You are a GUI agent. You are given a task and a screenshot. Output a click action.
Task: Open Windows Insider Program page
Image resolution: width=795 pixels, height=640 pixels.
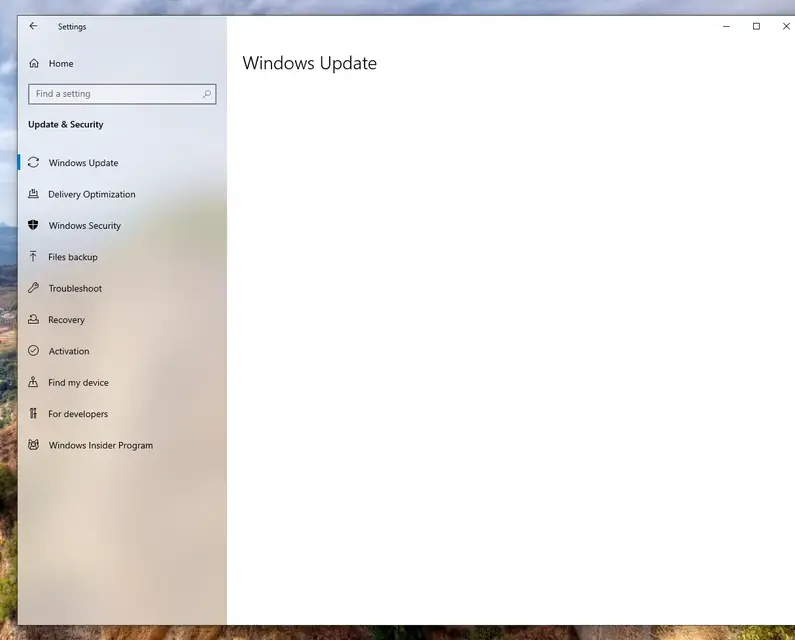[100, 445]
